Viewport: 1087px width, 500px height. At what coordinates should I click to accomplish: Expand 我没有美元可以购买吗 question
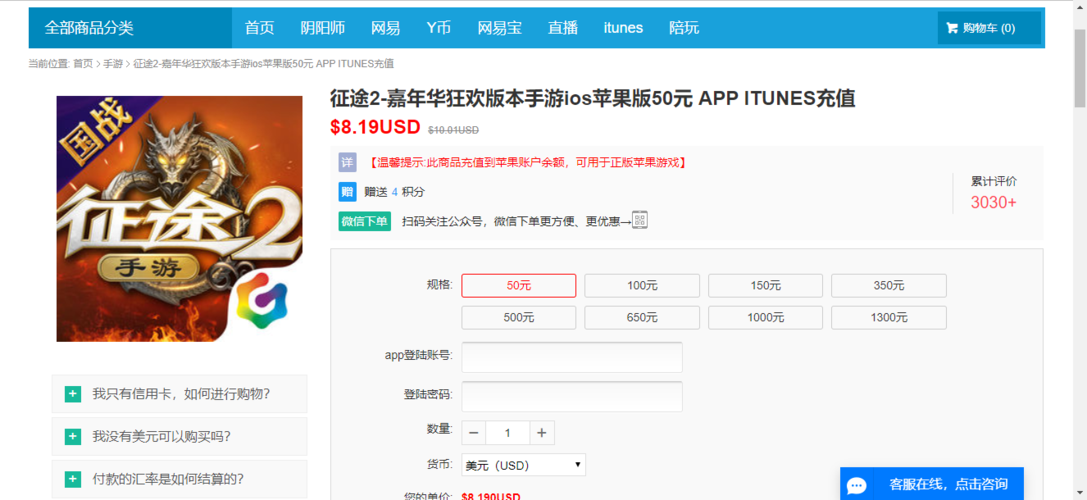pos(180,437)
